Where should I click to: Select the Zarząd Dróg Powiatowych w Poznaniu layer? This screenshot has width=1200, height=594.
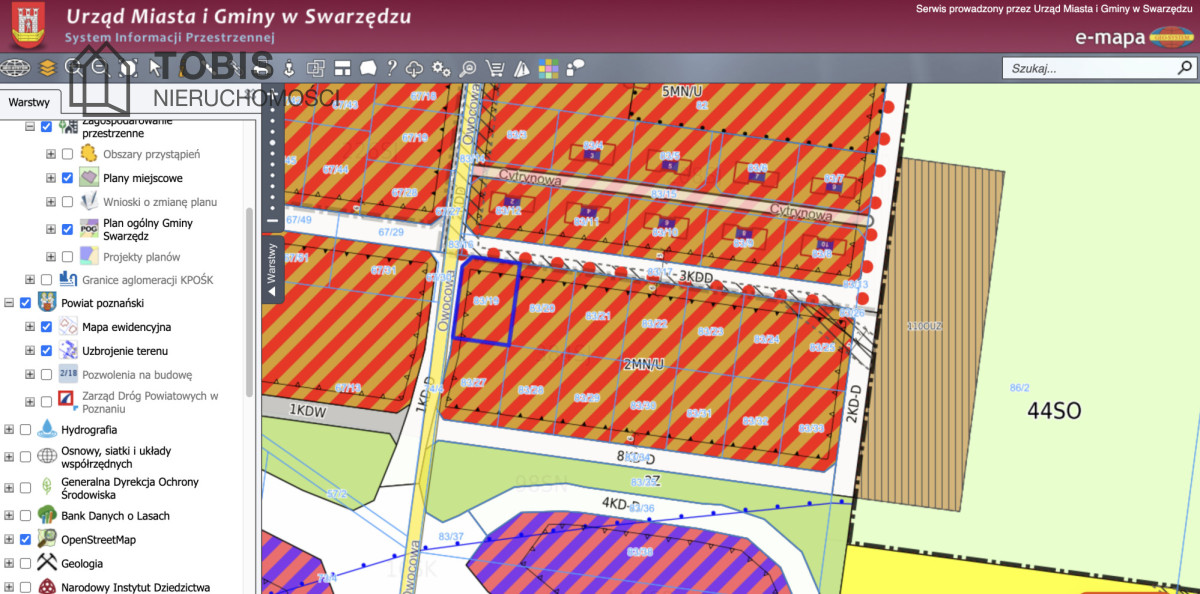150,402
